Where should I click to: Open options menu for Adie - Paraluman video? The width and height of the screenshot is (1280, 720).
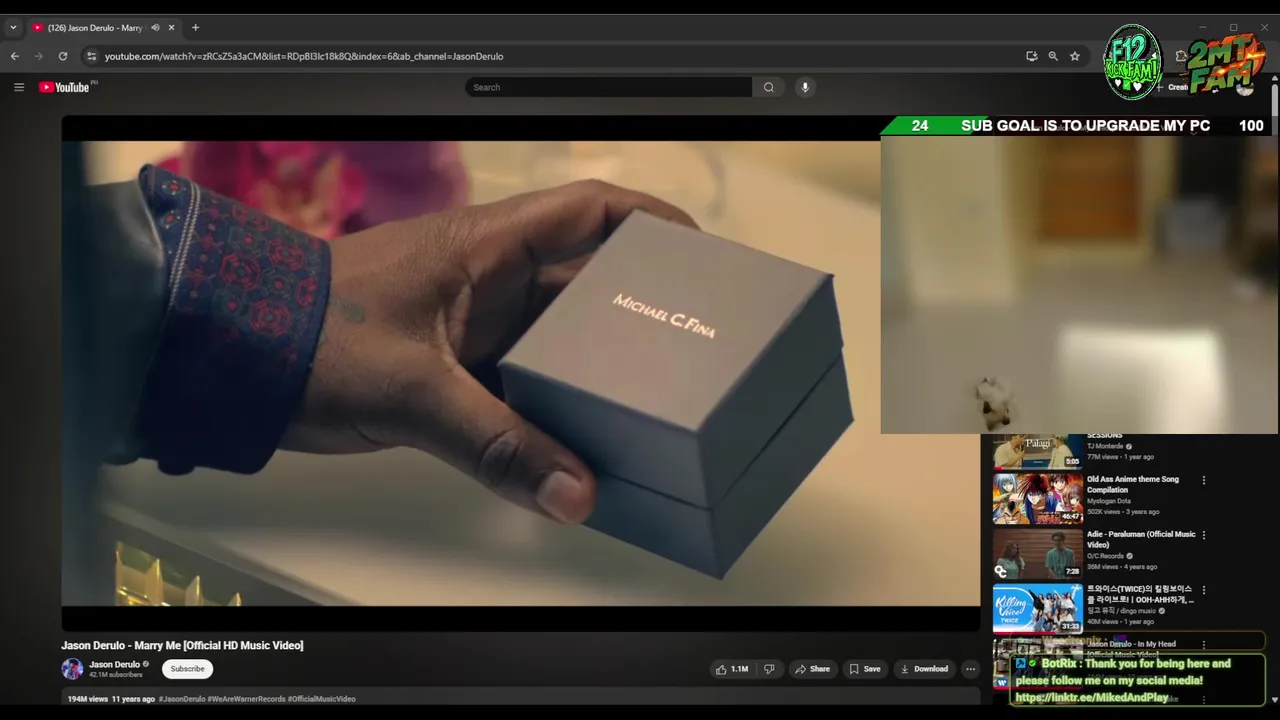(x=1204, y=535)
